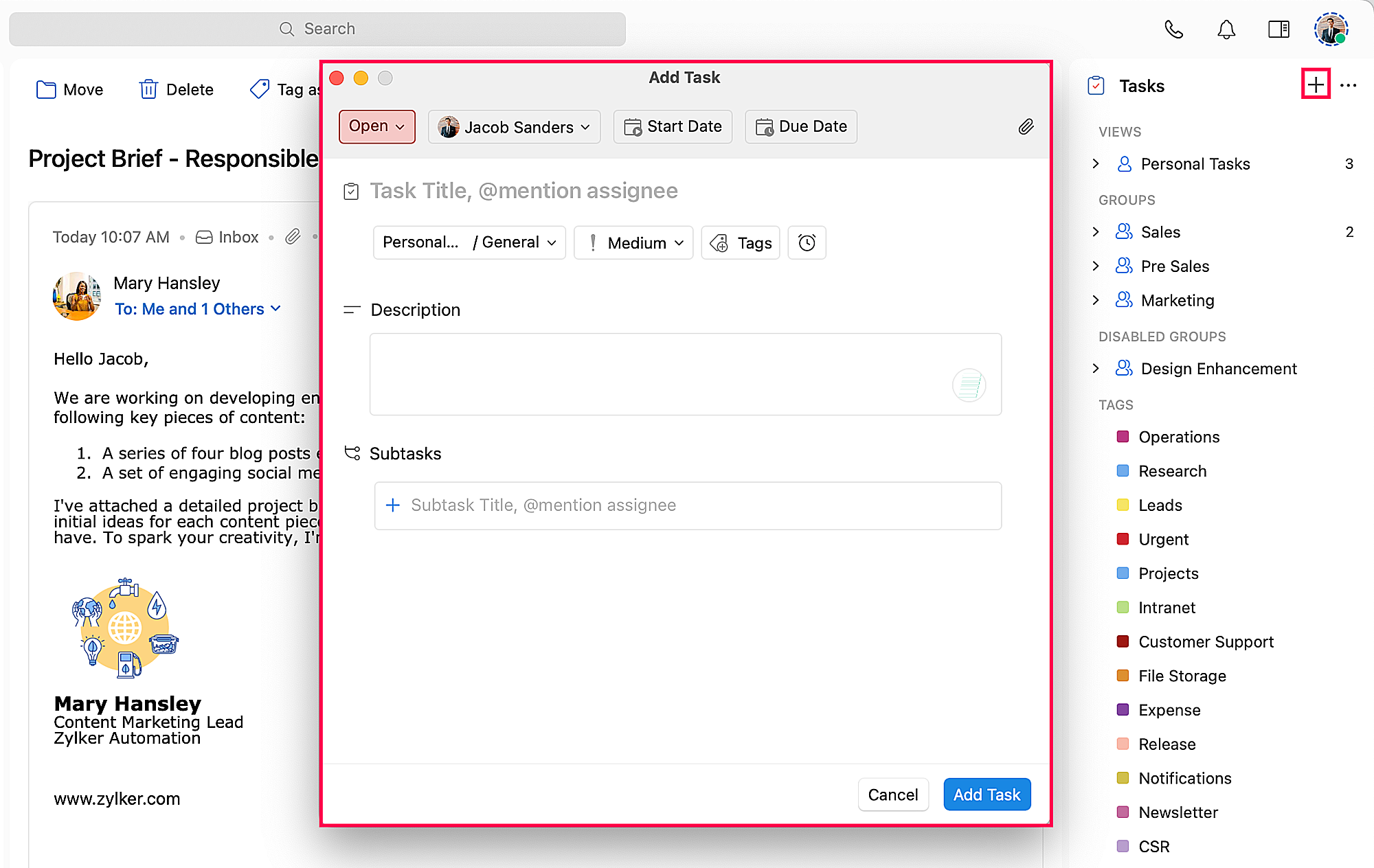
Task: Change assignee Jacob Sanders dropdown
Action: click(514, 127)
